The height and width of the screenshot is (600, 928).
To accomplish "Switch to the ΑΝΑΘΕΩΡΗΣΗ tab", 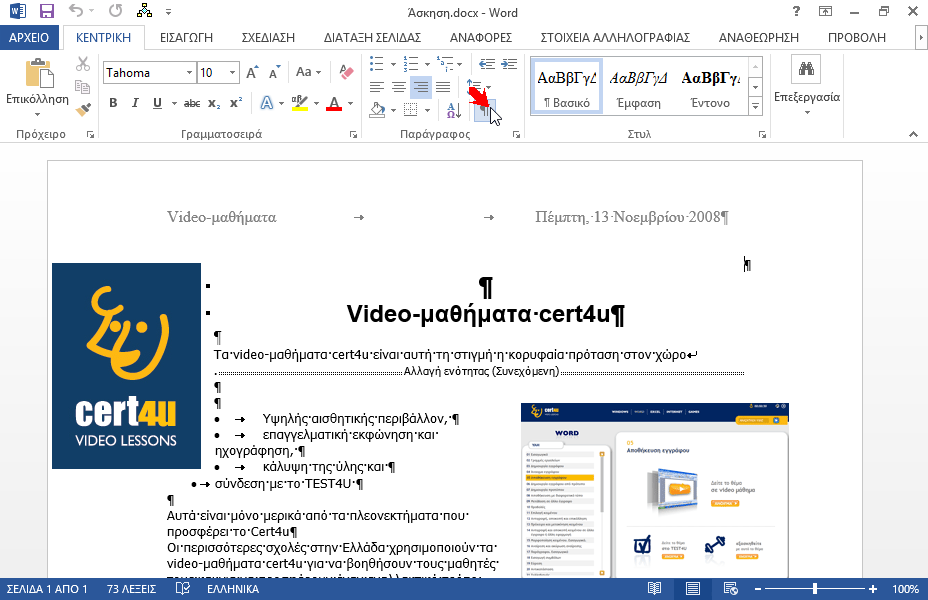I will click(x=759, y=37).
